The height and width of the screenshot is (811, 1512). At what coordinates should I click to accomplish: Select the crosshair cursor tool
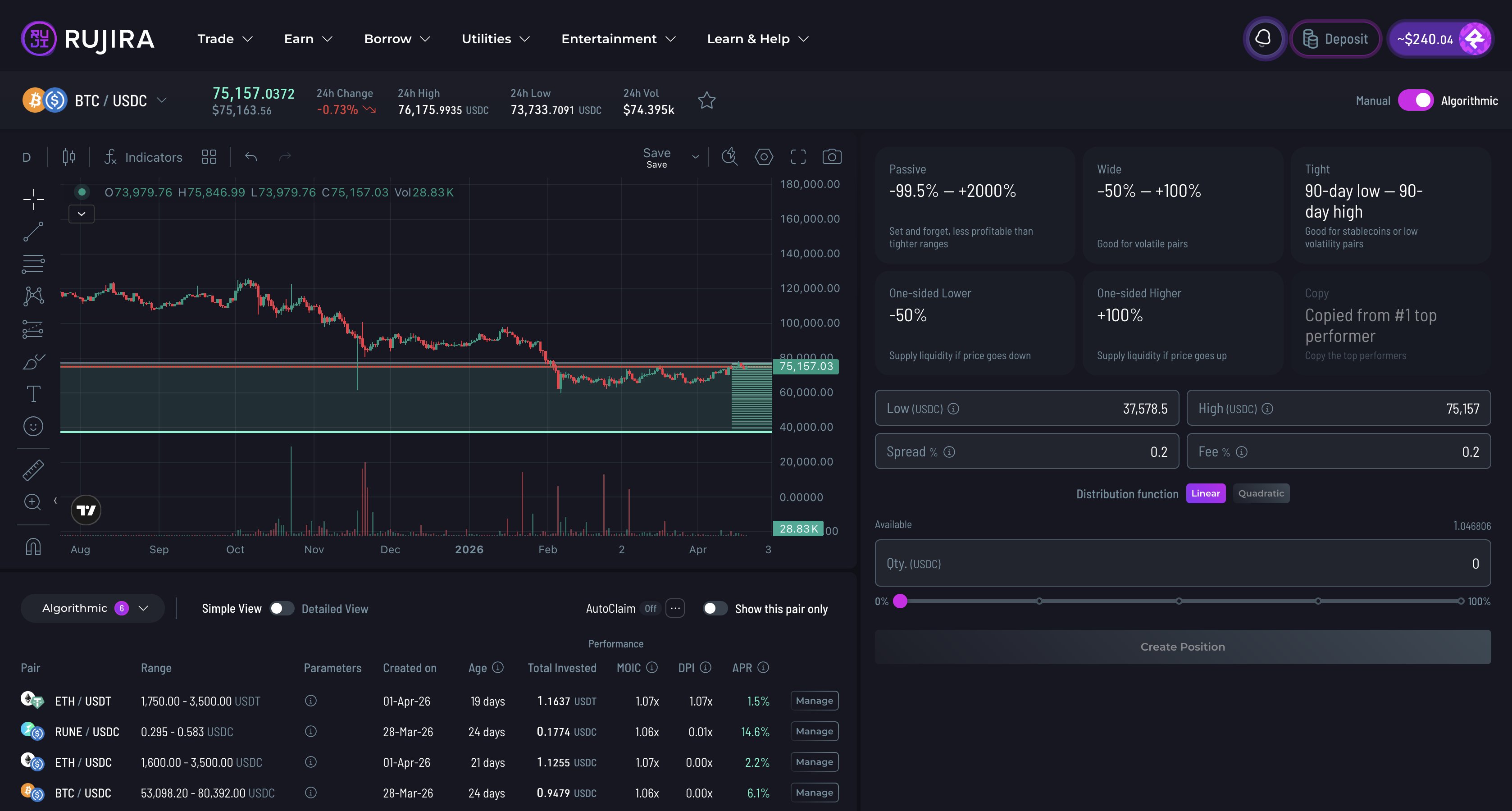[33, 200]
